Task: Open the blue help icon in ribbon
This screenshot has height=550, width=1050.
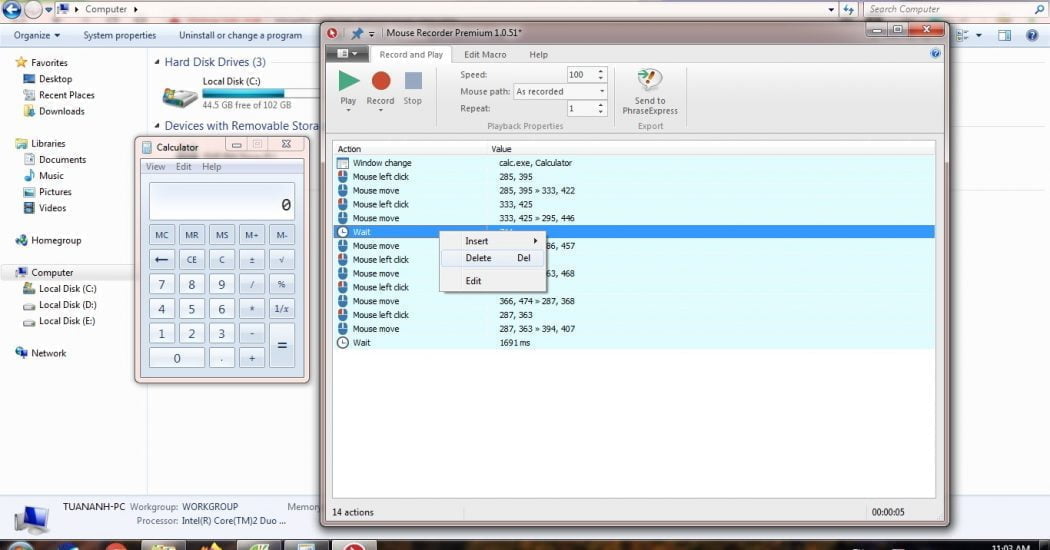Action: point(935,54)
